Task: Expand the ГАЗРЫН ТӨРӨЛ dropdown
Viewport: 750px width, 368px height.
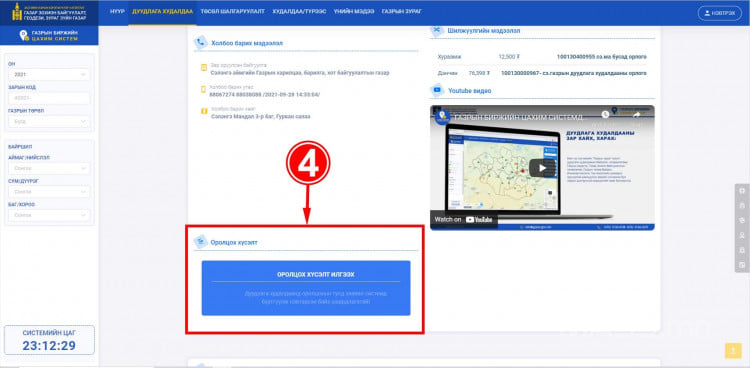Action: pos(49,122)
